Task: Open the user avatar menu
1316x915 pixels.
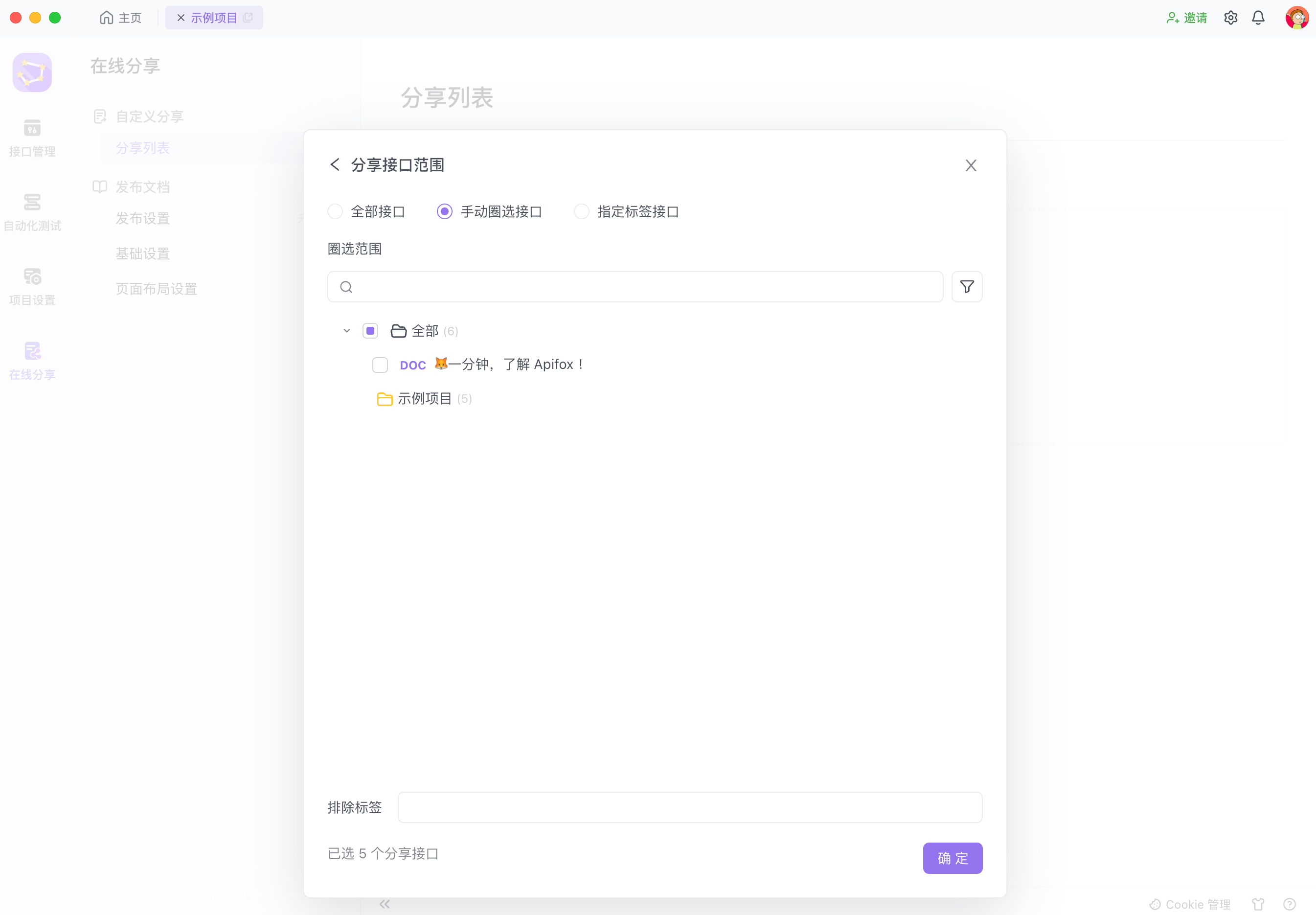Action: (1297, 18)
